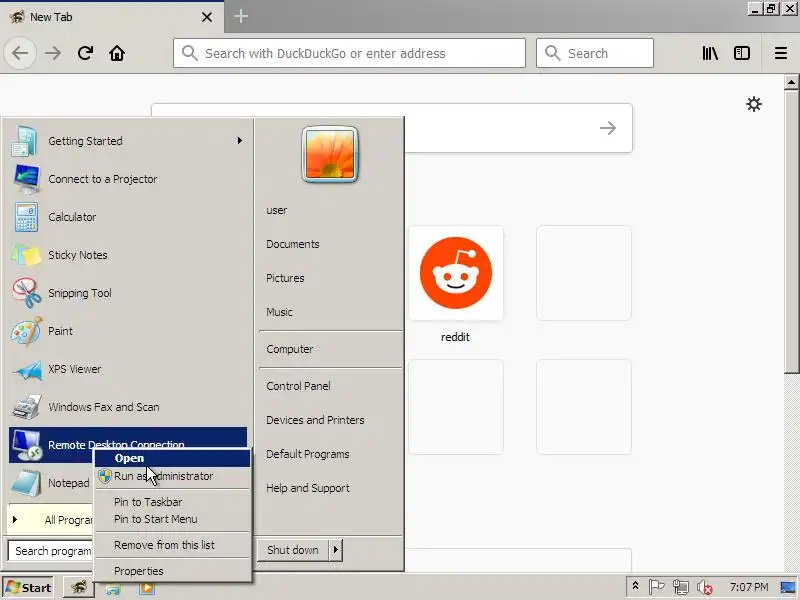Toggle the sidebar view icon

(741, 53)
